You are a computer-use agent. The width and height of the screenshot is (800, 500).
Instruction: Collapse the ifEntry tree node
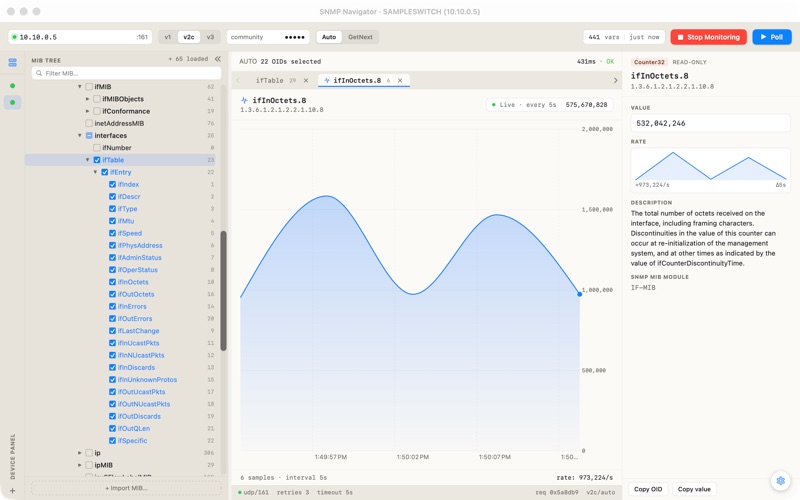[x=95, y=172]
